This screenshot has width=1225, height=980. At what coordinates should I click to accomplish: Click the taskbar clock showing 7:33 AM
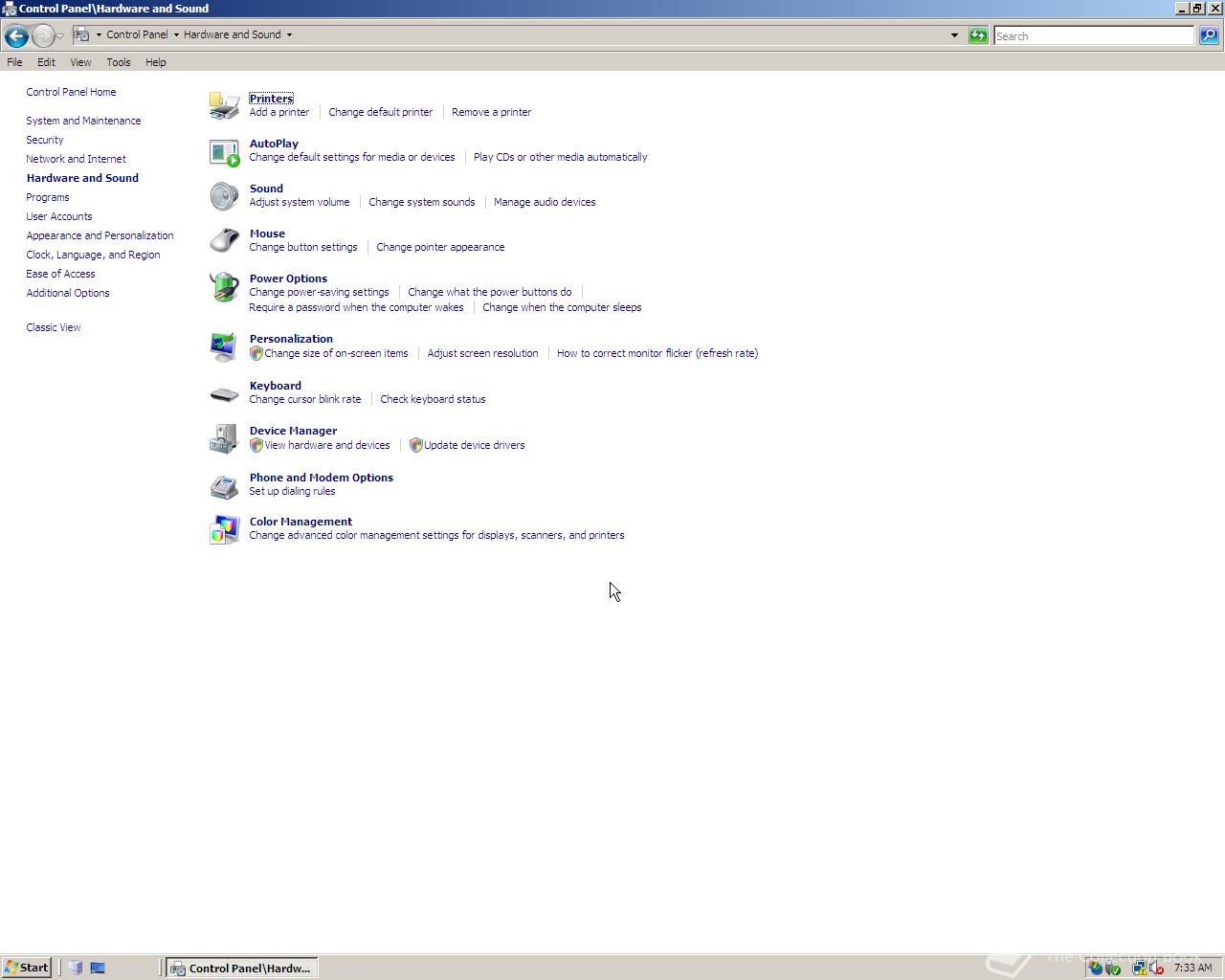[1192, 968]
